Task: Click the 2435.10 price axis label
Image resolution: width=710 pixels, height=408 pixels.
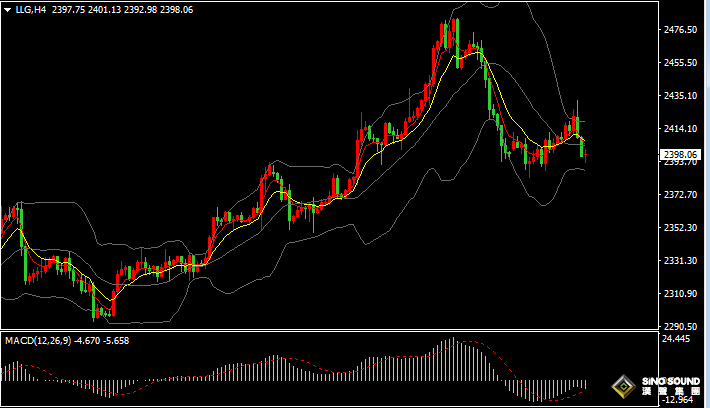Action: [x=680, y=96]
